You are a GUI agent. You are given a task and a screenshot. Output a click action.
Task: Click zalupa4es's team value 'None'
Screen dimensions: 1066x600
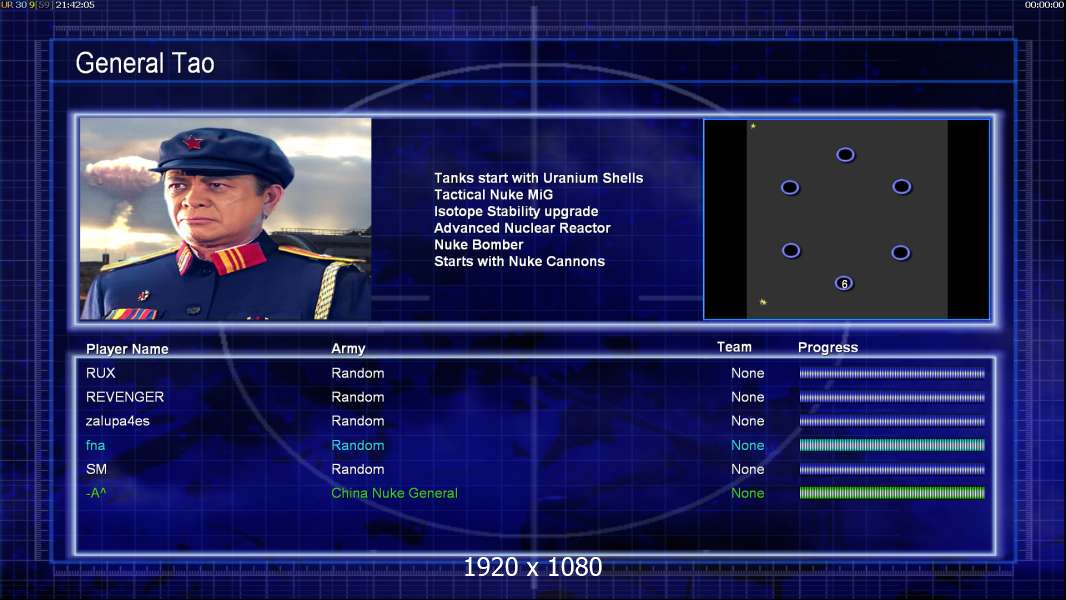[x=748, y=421]
